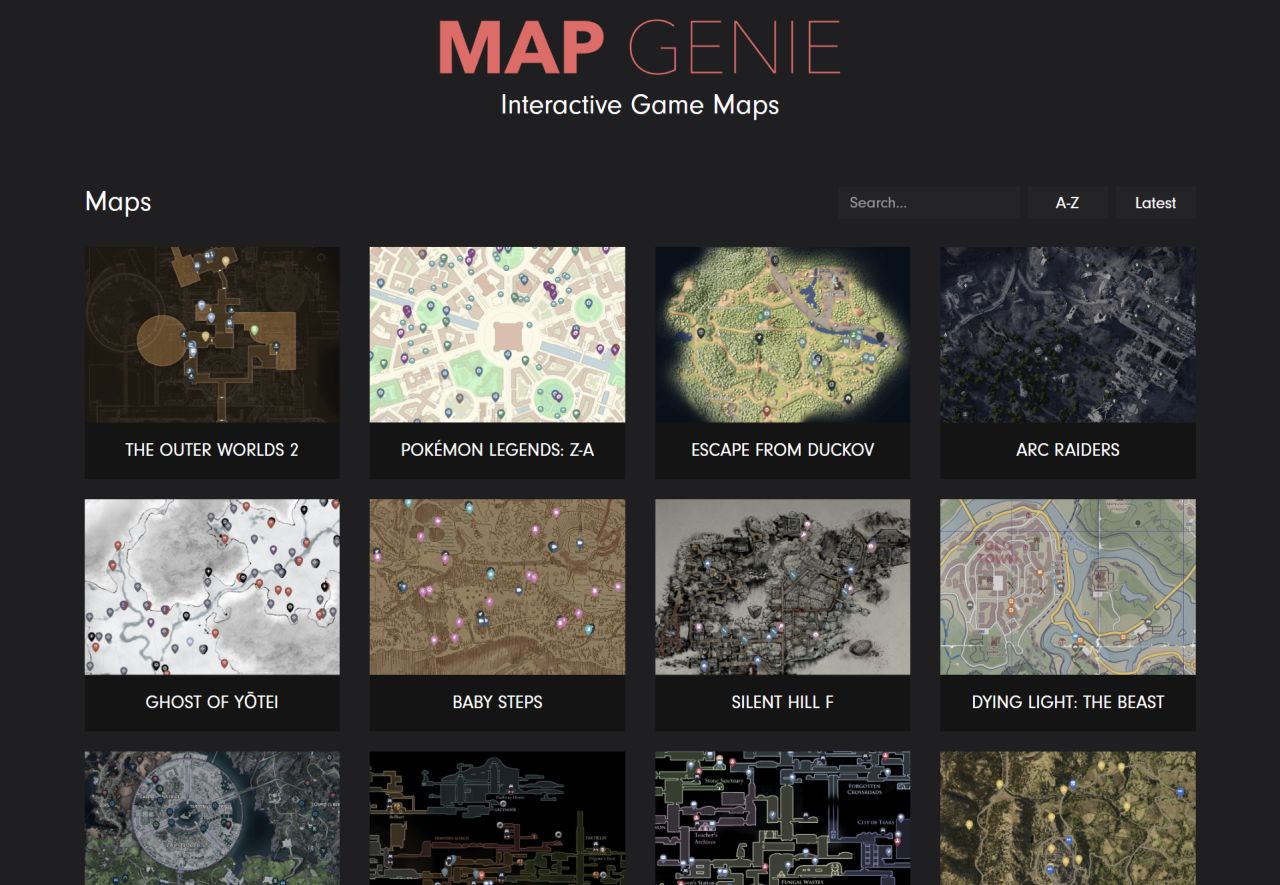Select the "ESCAPE FROM DUCKOV" title link
The width and height of the screenshot is (1280, 885).
point(782,450)
